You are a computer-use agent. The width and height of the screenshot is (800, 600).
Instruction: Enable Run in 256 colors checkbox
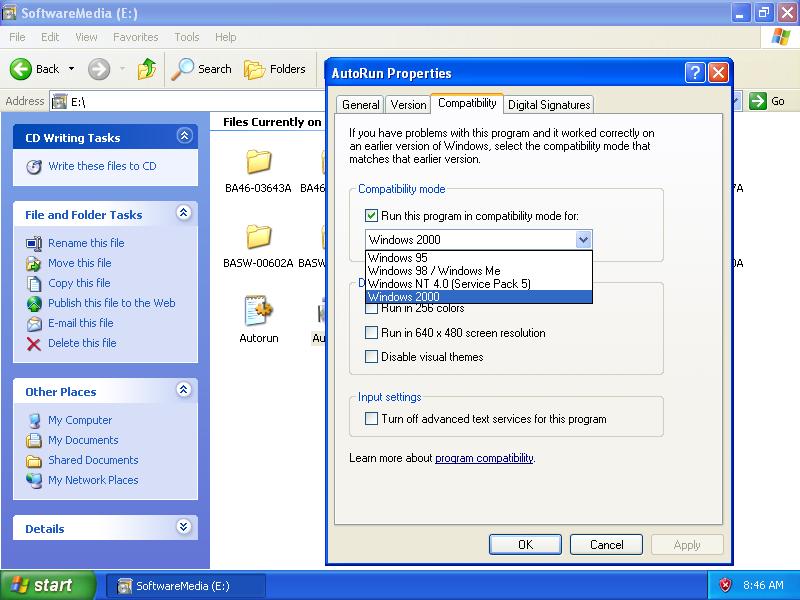coord(371,308)
